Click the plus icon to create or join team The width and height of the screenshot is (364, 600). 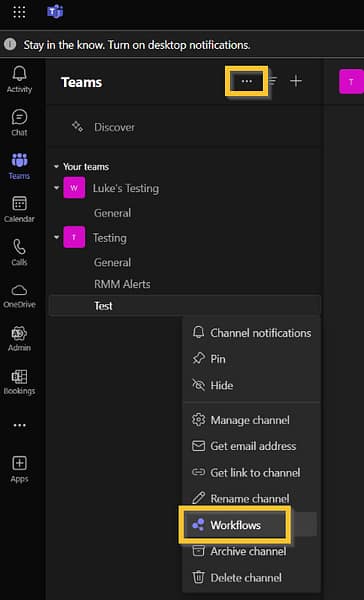(296, 81)
